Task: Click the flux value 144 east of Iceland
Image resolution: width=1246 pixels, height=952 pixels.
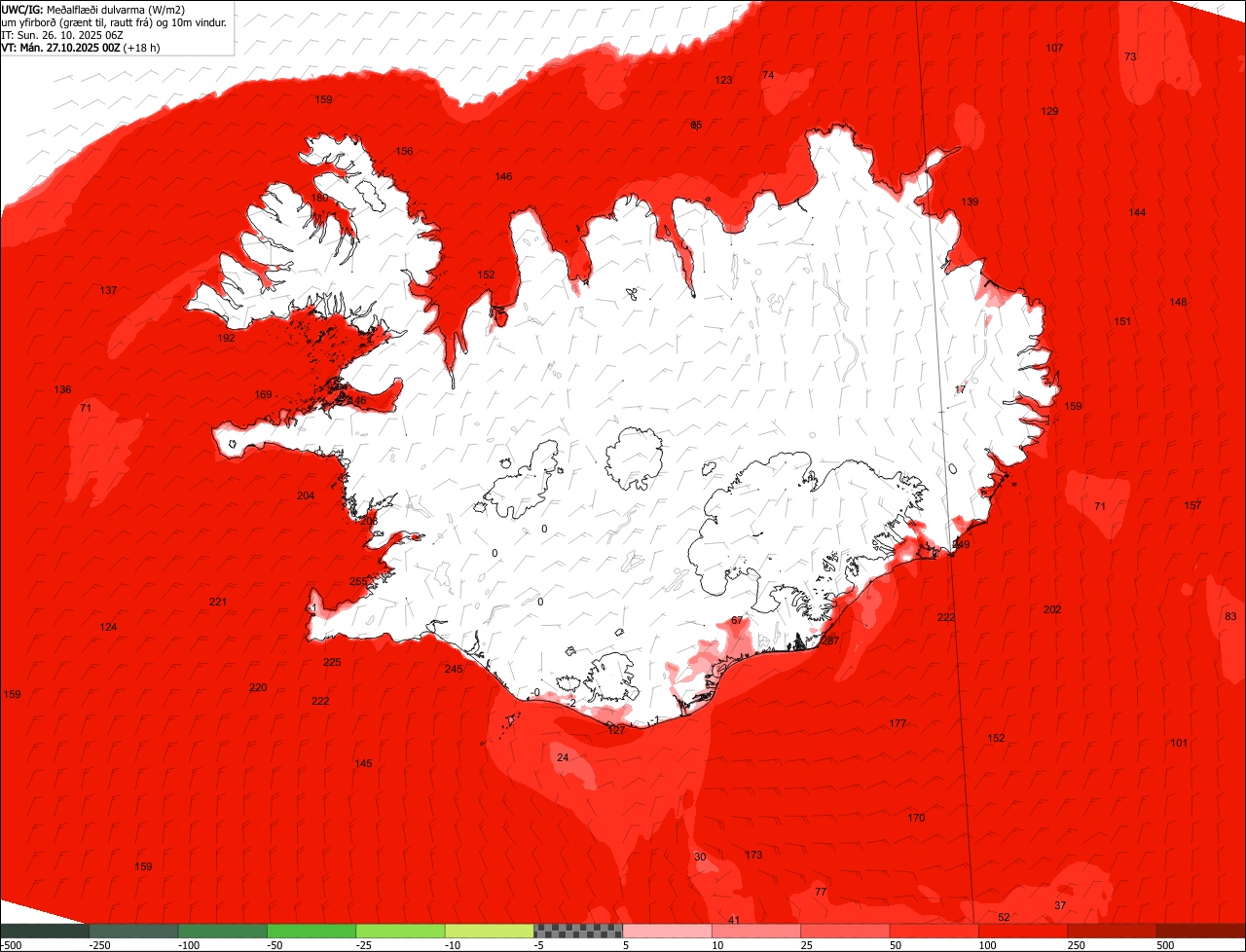Action: pyautogui.click(x=1137, y=212)
